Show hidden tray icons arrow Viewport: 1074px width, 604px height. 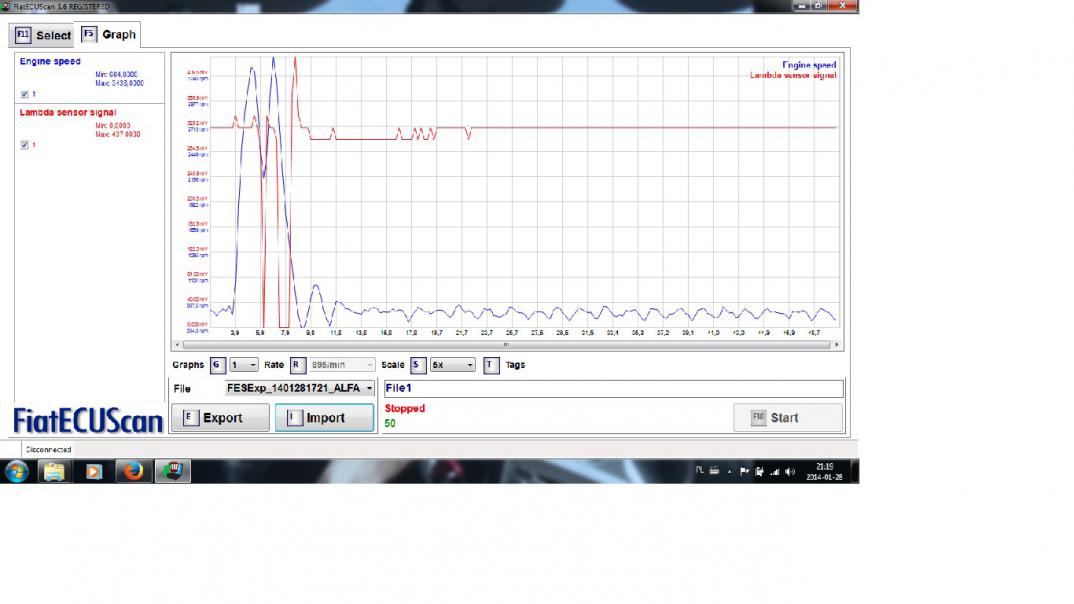(729, 472)
